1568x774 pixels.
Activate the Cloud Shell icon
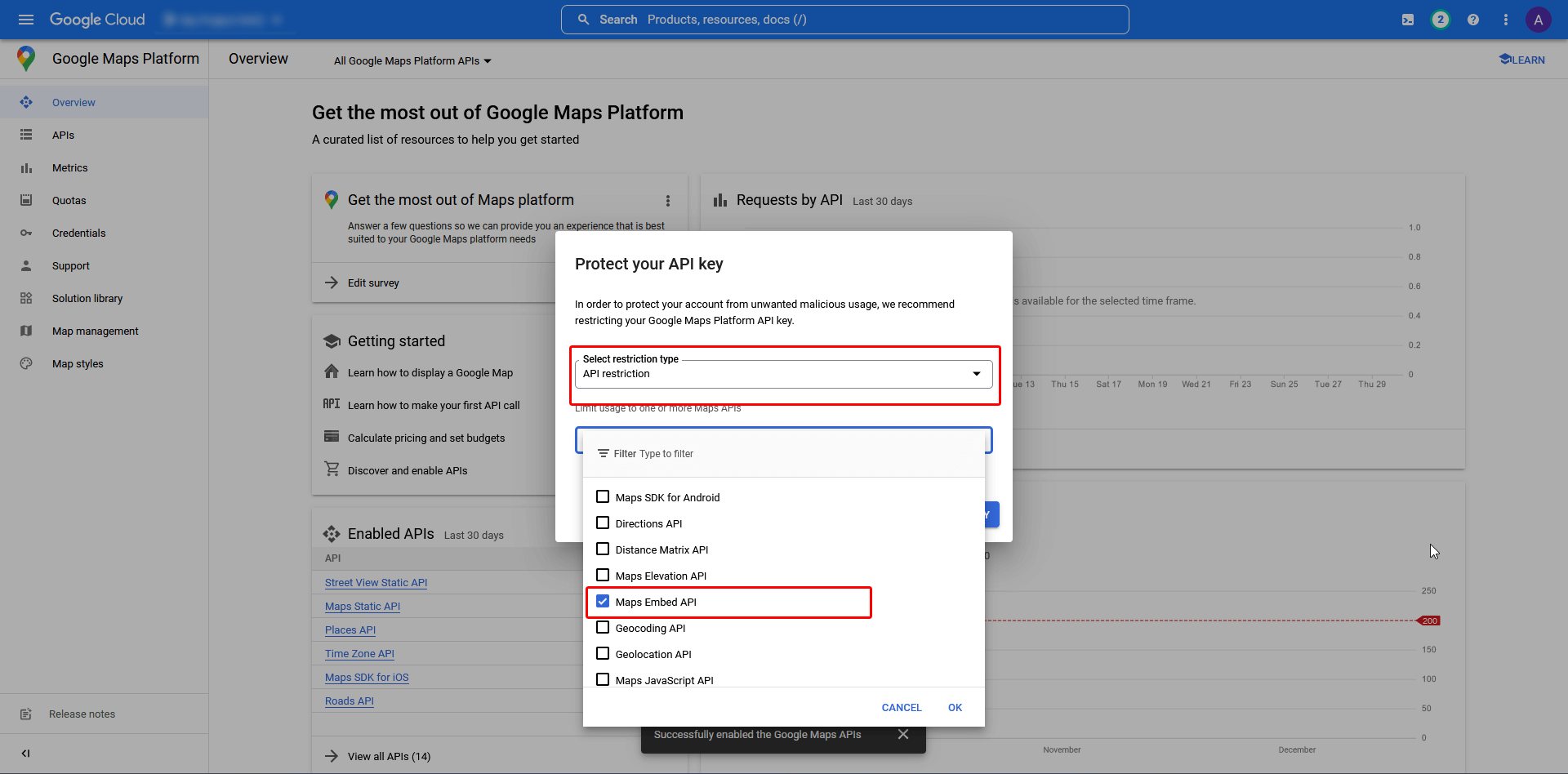1407,19
